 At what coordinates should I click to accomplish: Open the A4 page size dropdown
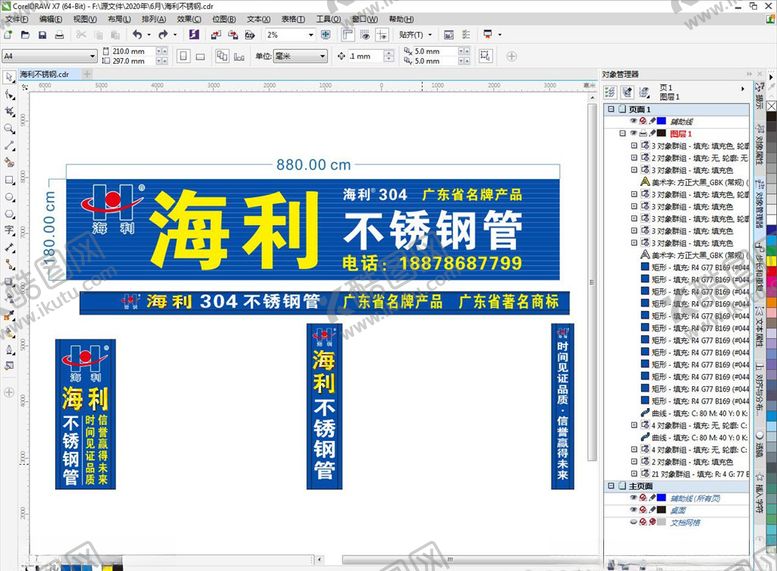click(92, 56)
